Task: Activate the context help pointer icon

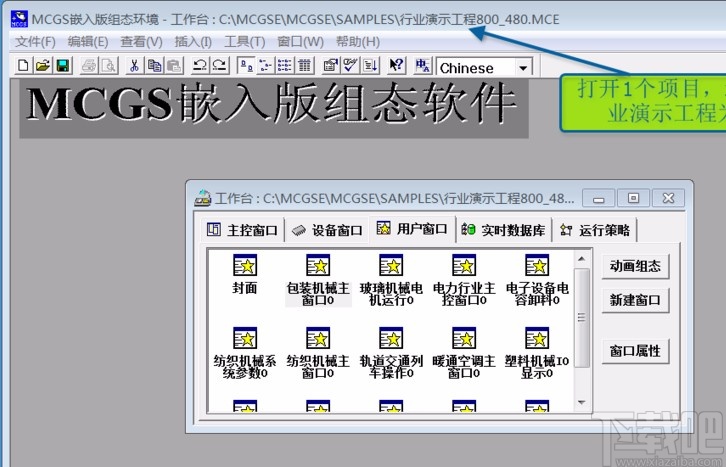Action: click(x=396, y=66)
